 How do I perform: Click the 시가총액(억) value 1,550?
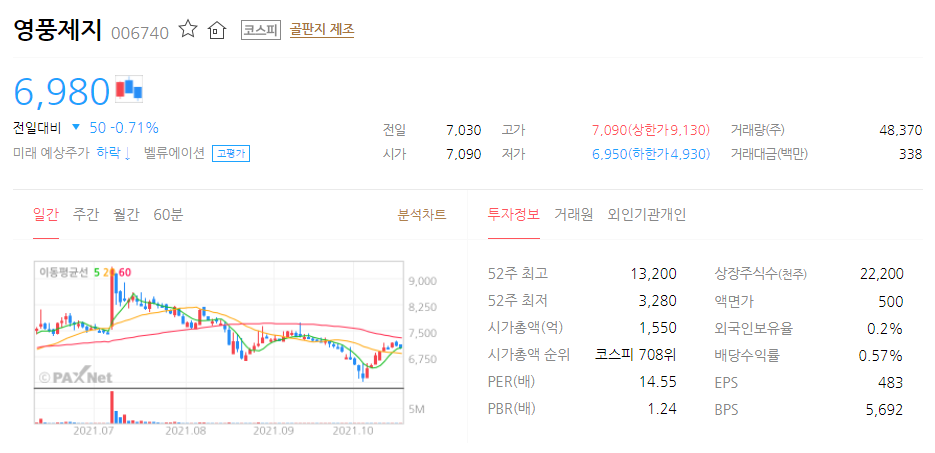click(x=657, y=328)
